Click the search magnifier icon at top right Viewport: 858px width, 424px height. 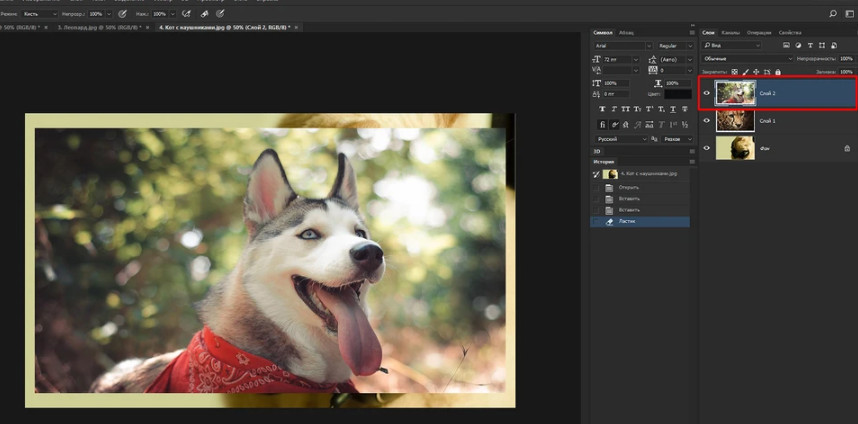pyautogui.click(x=833, y=13)
